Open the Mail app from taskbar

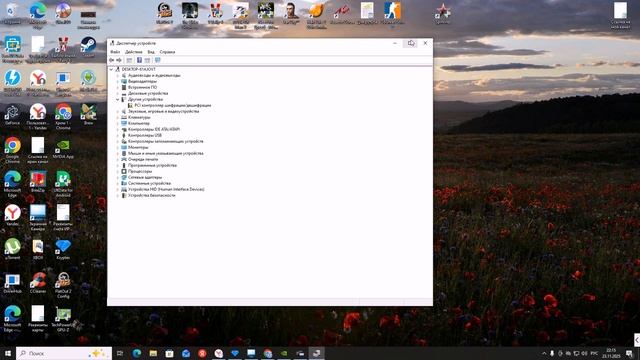186,353
